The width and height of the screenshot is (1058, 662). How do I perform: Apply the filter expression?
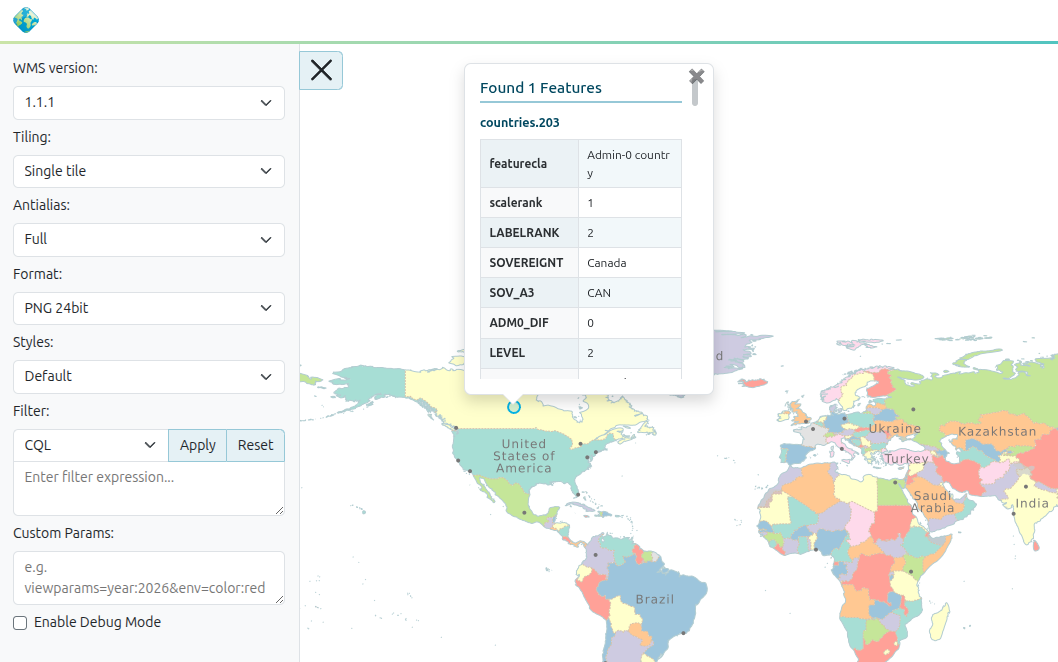(197, 445)
